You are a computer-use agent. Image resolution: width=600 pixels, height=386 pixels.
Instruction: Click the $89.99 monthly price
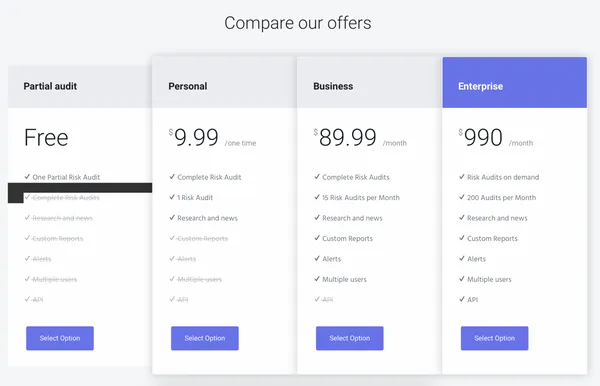point(360,138)
